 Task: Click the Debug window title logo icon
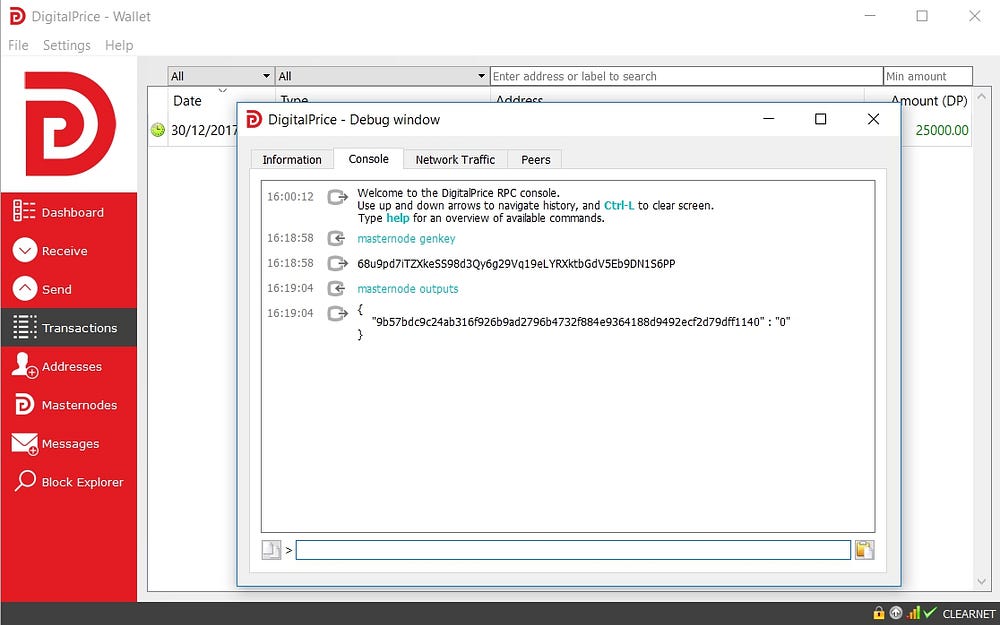point(254,119)
